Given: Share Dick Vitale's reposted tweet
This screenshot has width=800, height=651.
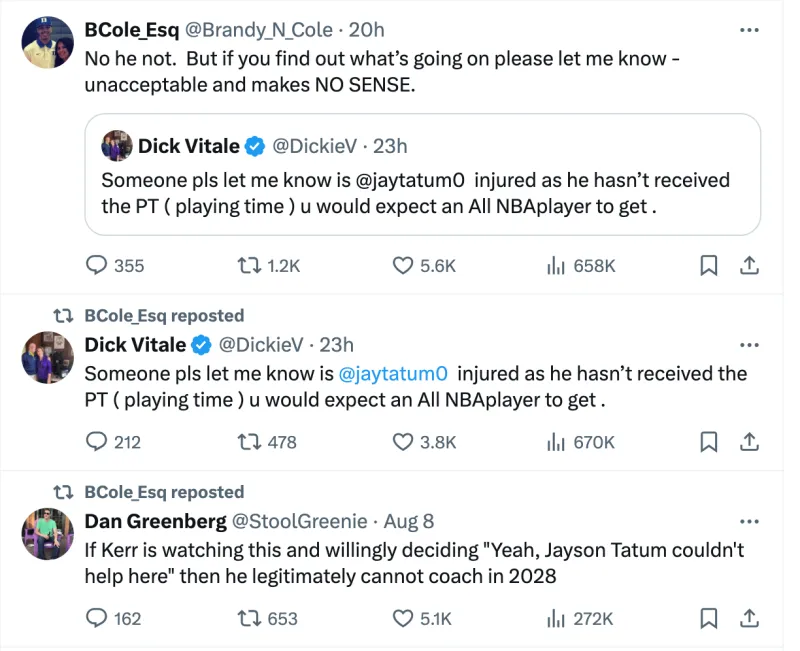Looking at the screenshot, I should tap(748, 441).
